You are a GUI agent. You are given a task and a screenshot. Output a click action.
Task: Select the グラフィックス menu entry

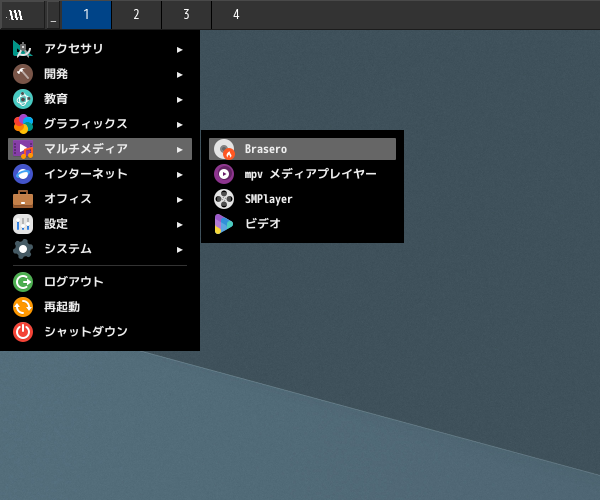99,124
